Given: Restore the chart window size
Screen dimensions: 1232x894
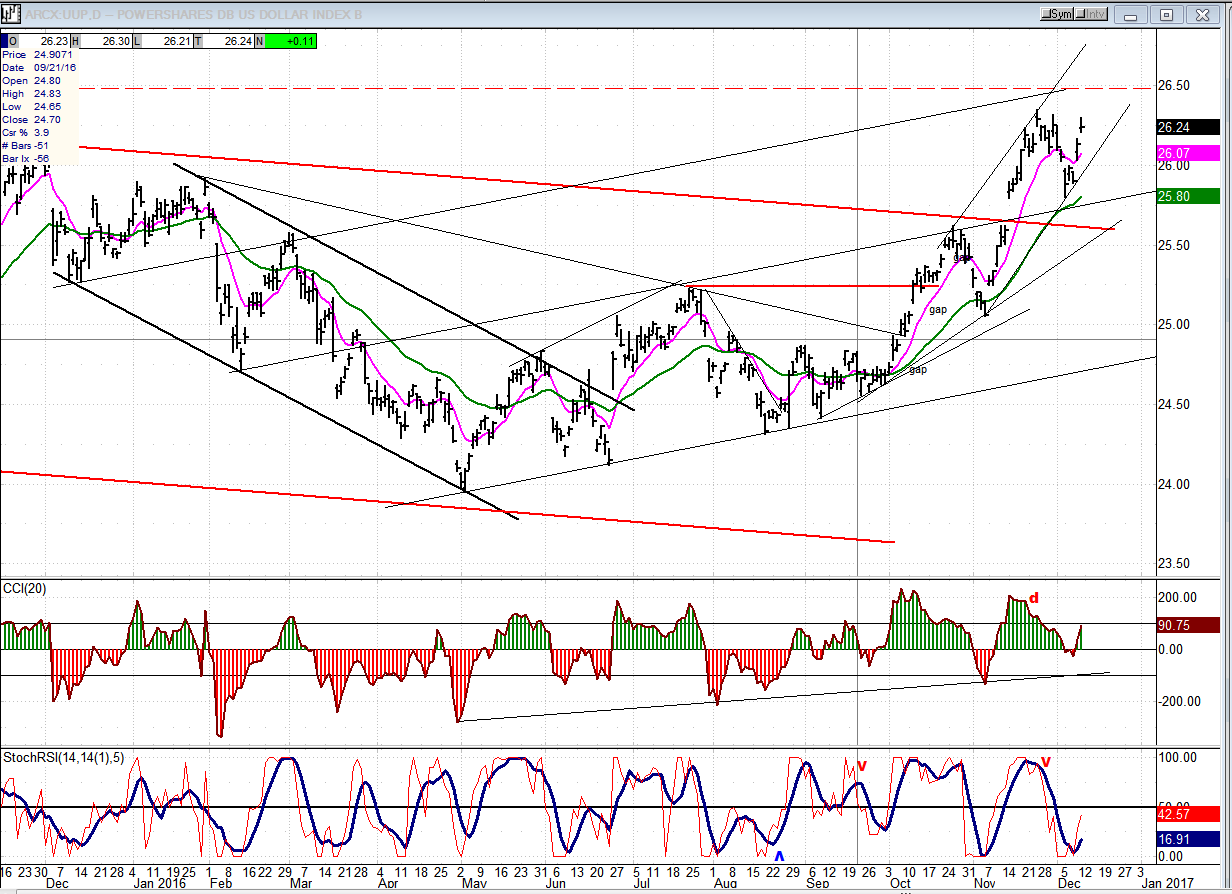Looking at the screenshot, I should 1166,14.
